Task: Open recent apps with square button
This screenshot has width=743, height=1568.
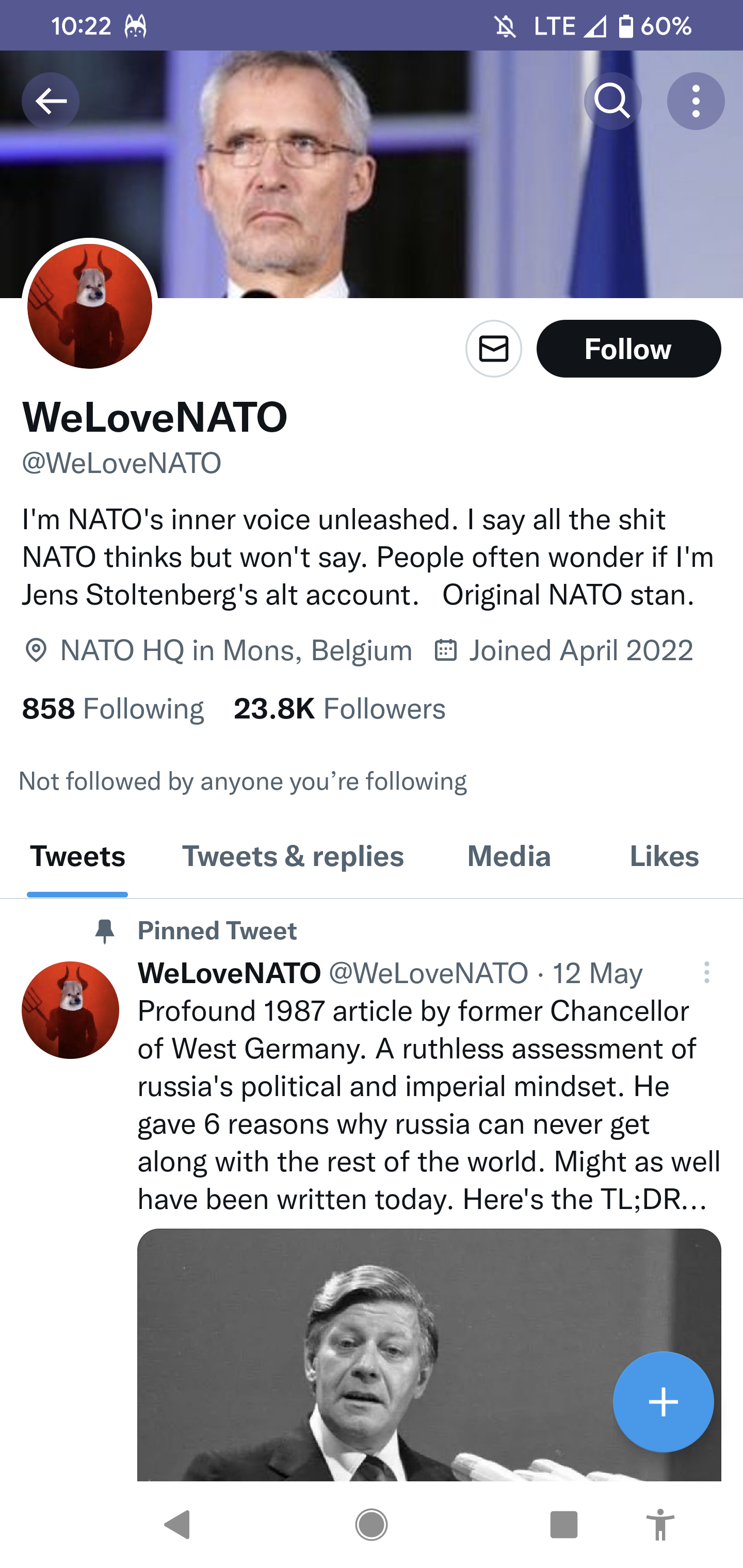Action: [x=563, y=1525]
